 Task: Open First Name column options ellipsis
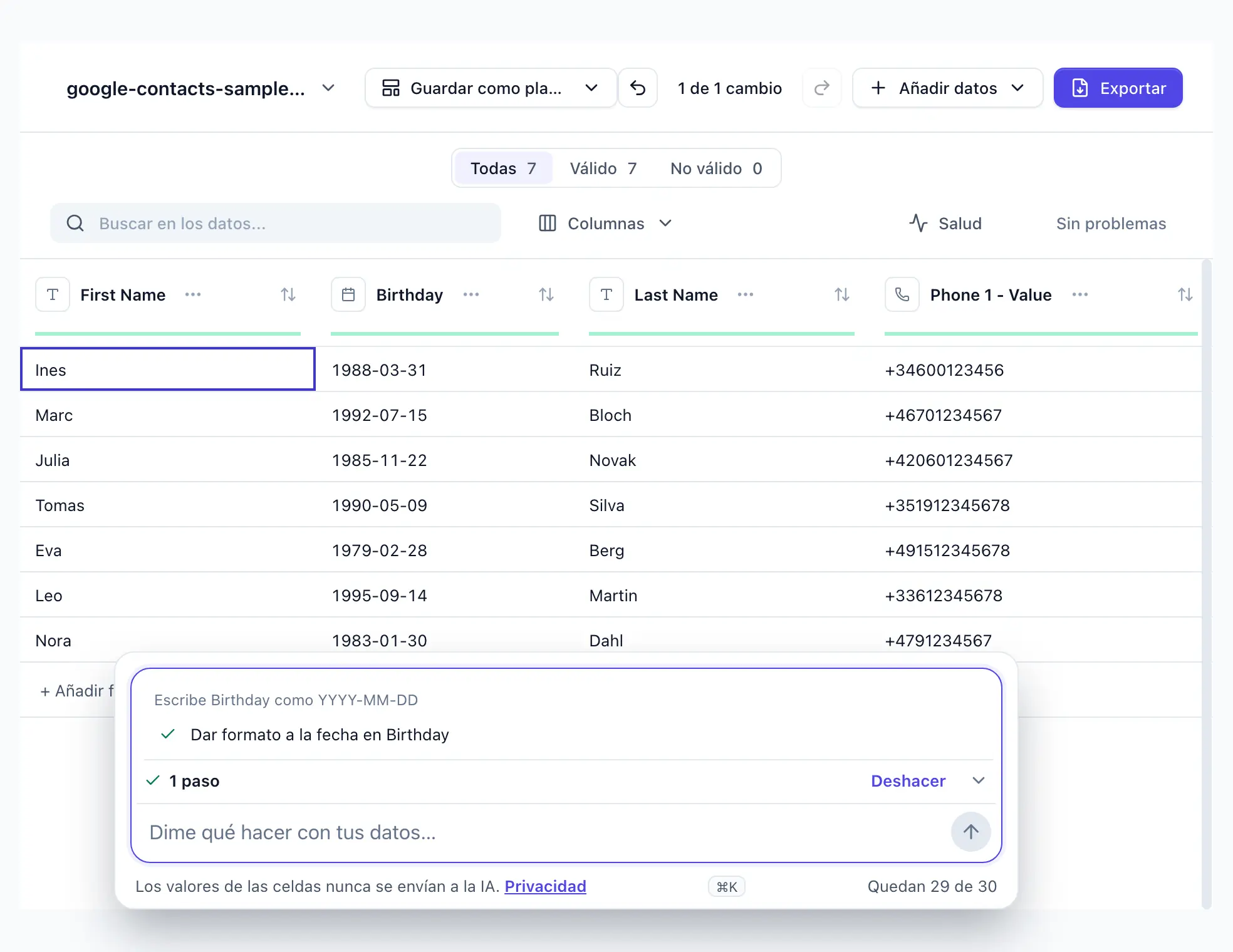[193, 294]
